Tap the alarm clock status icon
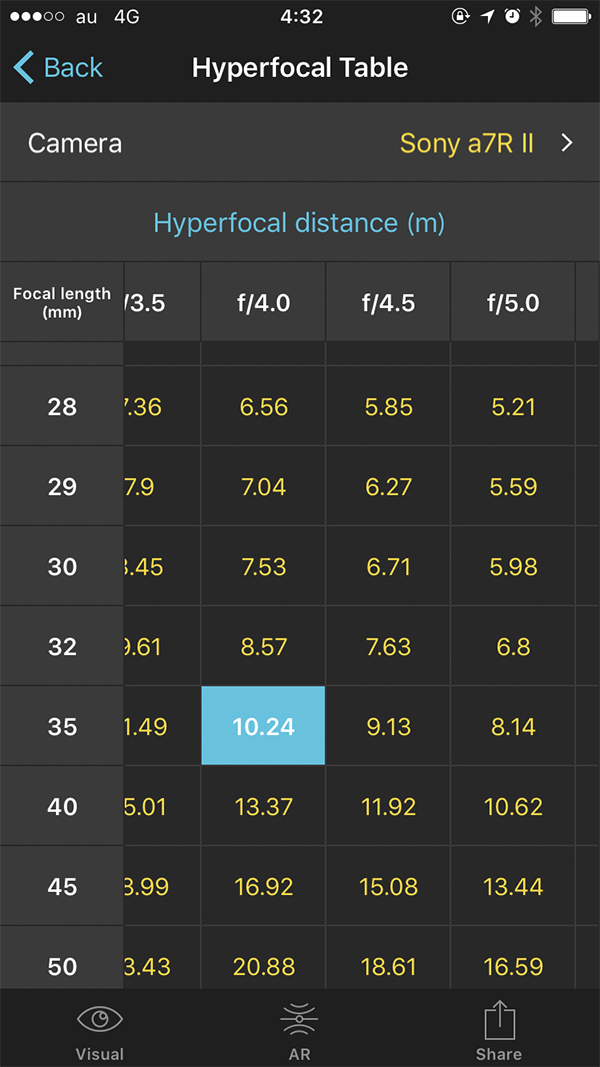This screenshot has height=1067, width=600. 512,17
